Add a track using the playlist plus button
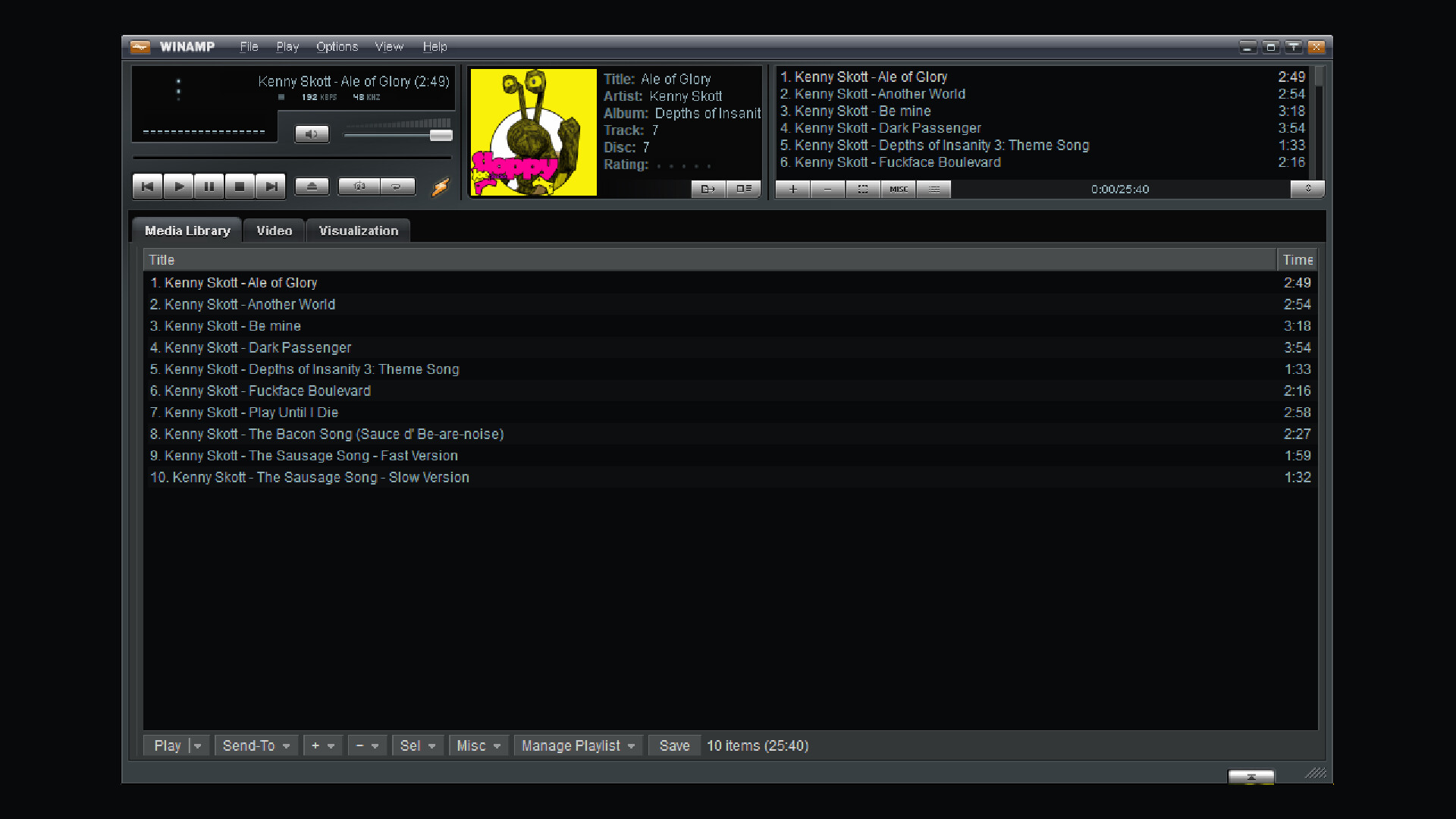The image size is (1456, 819). click(792, 190)
